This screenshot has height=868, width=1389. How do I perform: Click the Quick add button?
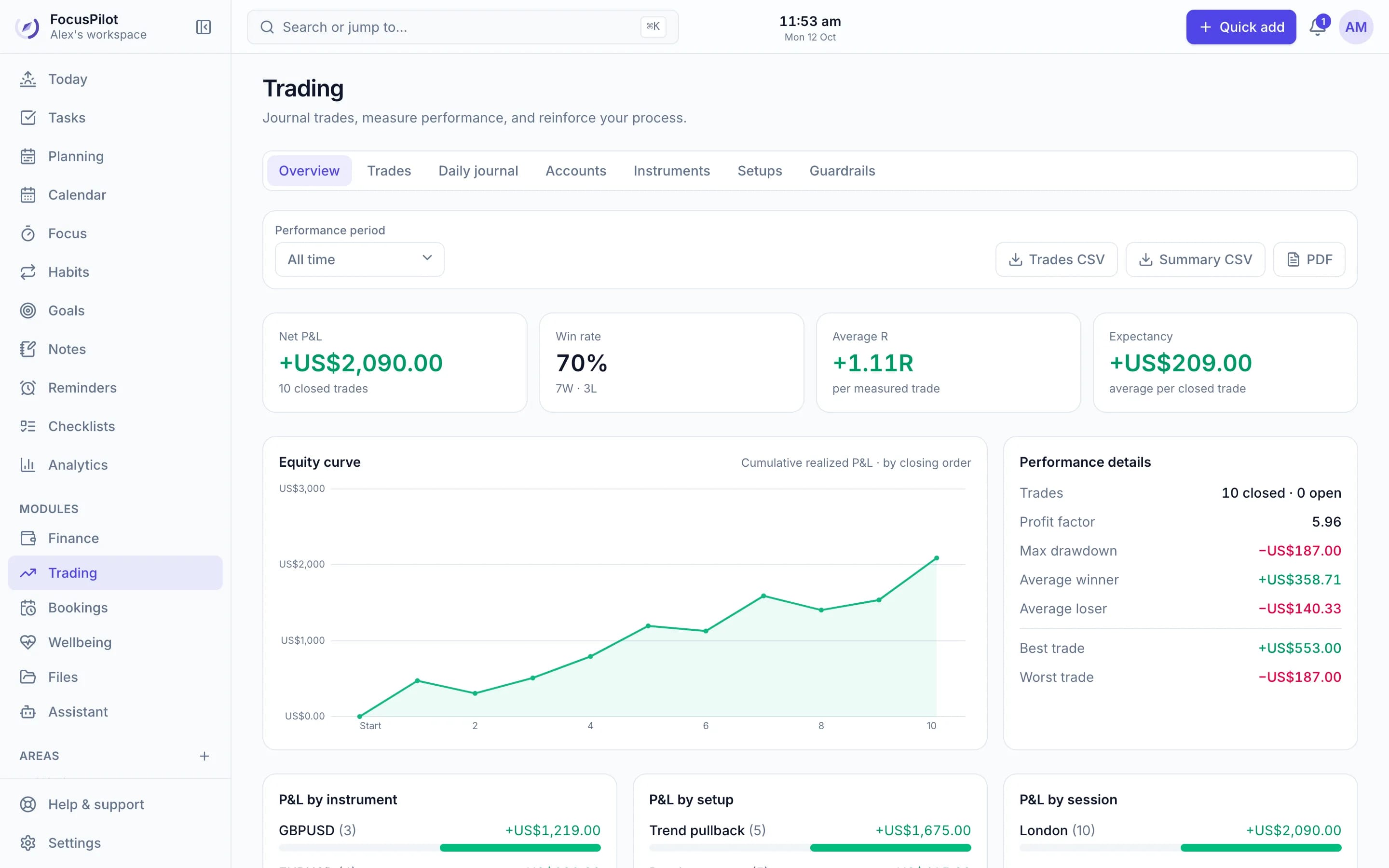tap(1241, 27)
